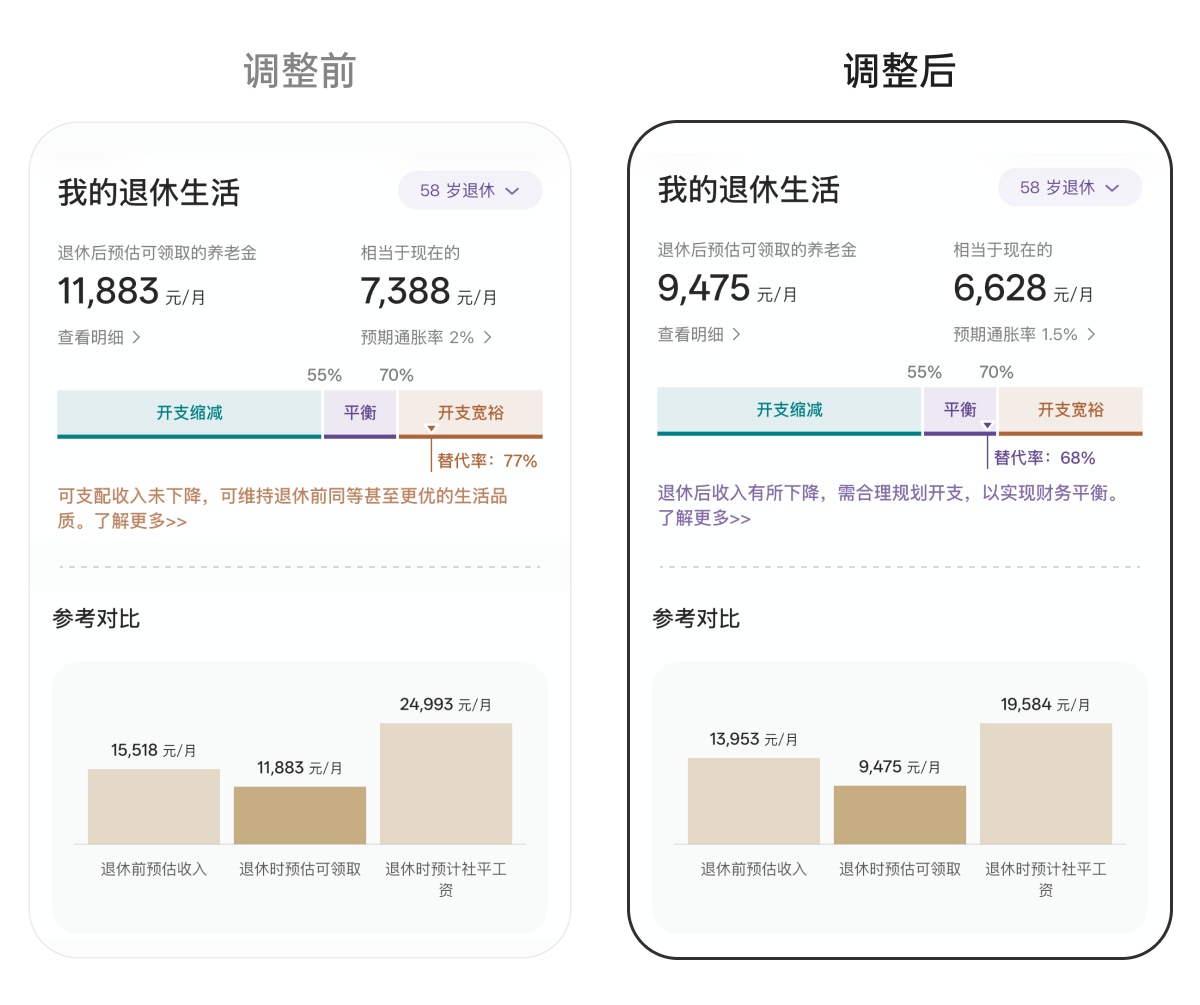Click the dark 9,475 元/月 chart bar

(x=900, y=815)
